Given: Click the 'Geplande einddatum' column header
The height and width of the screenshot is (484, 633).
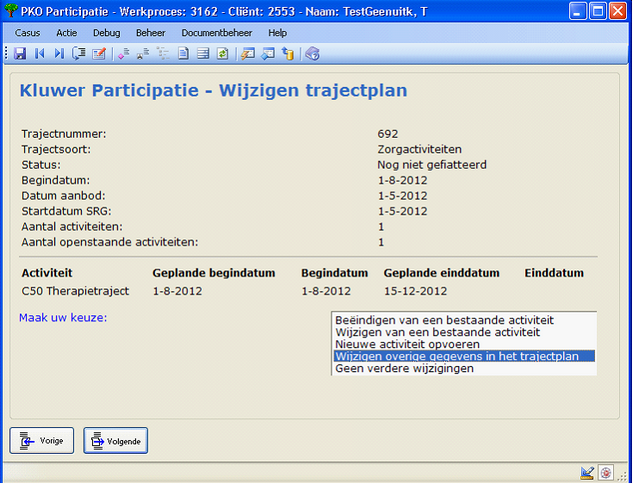Looking at the screenshot, I should 442,273.
